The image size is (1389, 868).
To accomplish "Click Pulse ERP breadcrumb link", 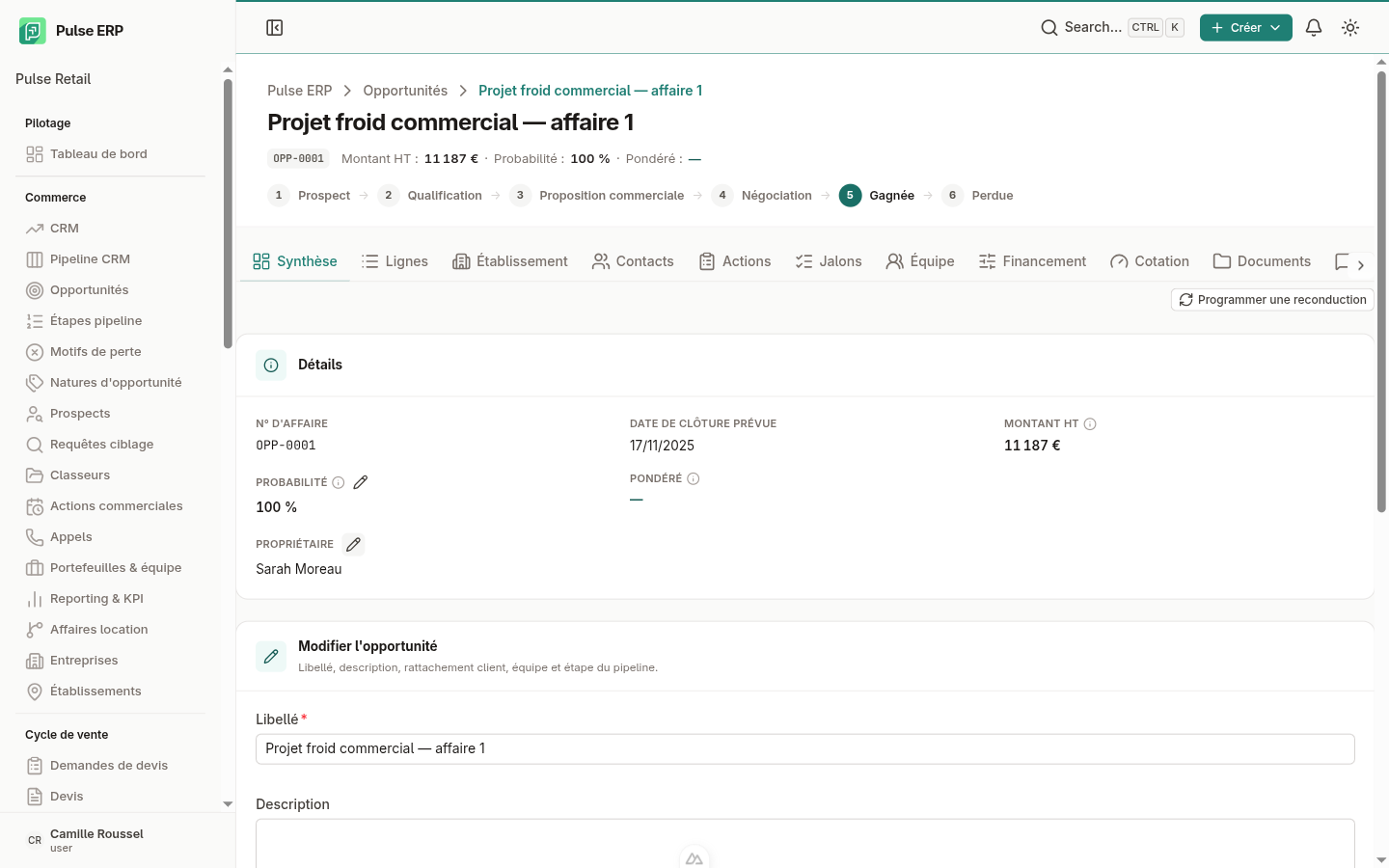I will pyautogui.click(x=299, y=91).
